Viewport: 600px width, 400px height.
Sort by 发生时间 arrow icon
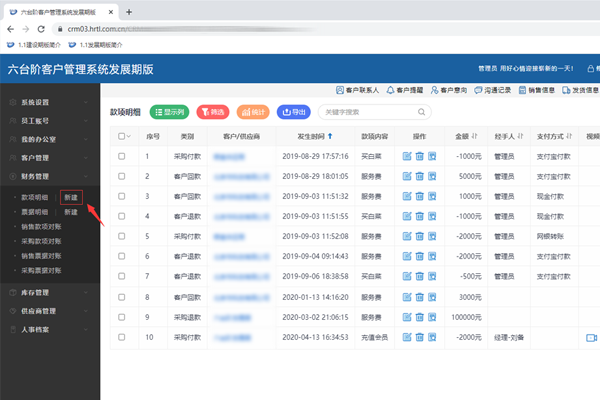click(x=330, y=136)
